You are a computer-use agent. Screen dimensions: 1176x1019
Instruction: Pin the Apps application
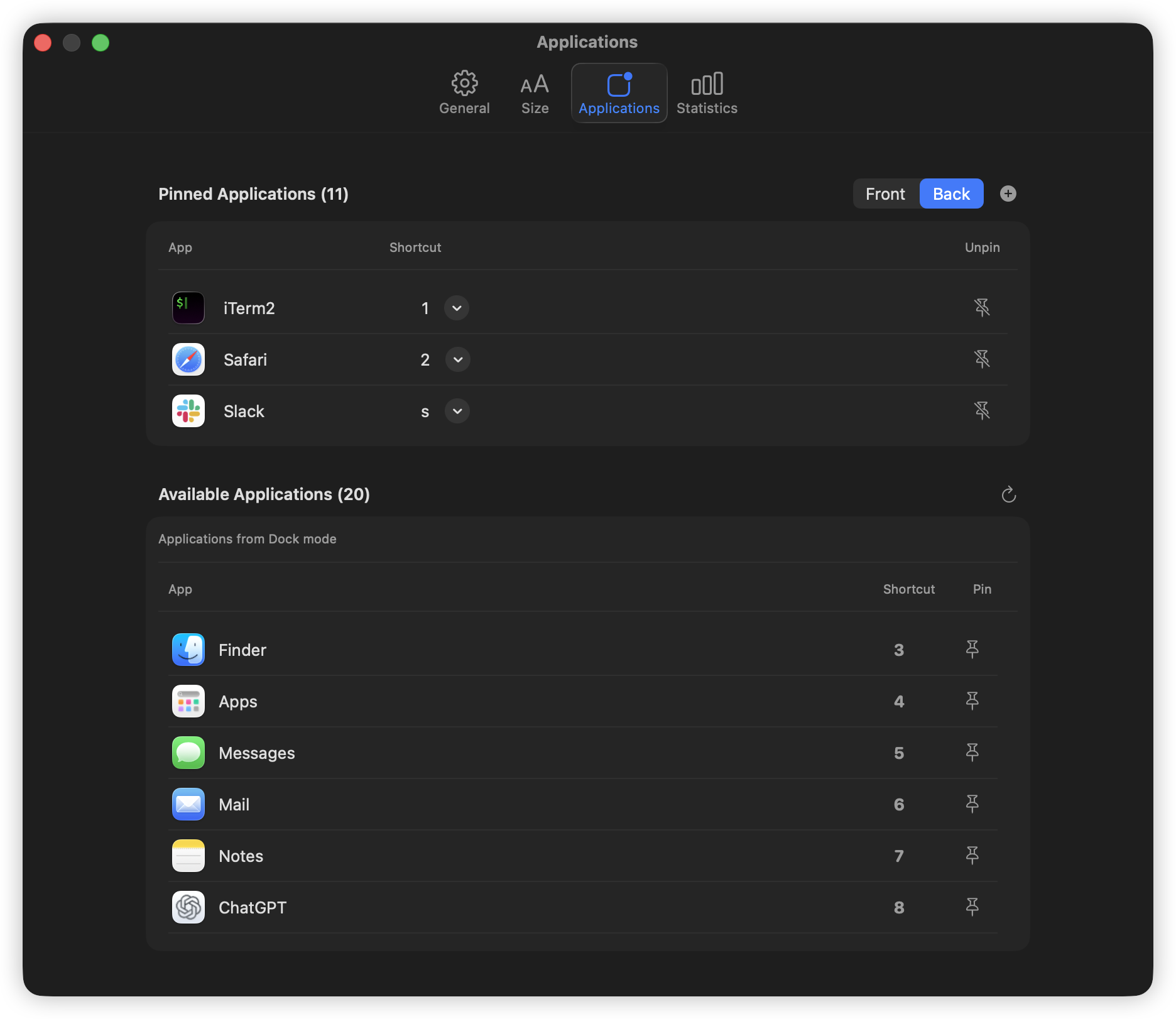coord(972,701)
